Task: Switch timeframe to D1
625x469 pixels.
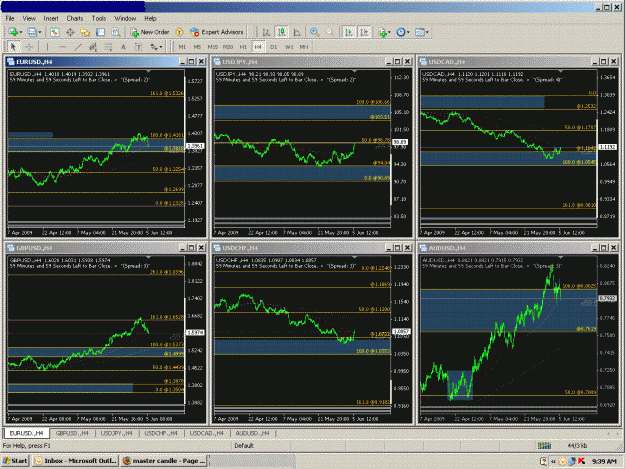Action: 273,47
